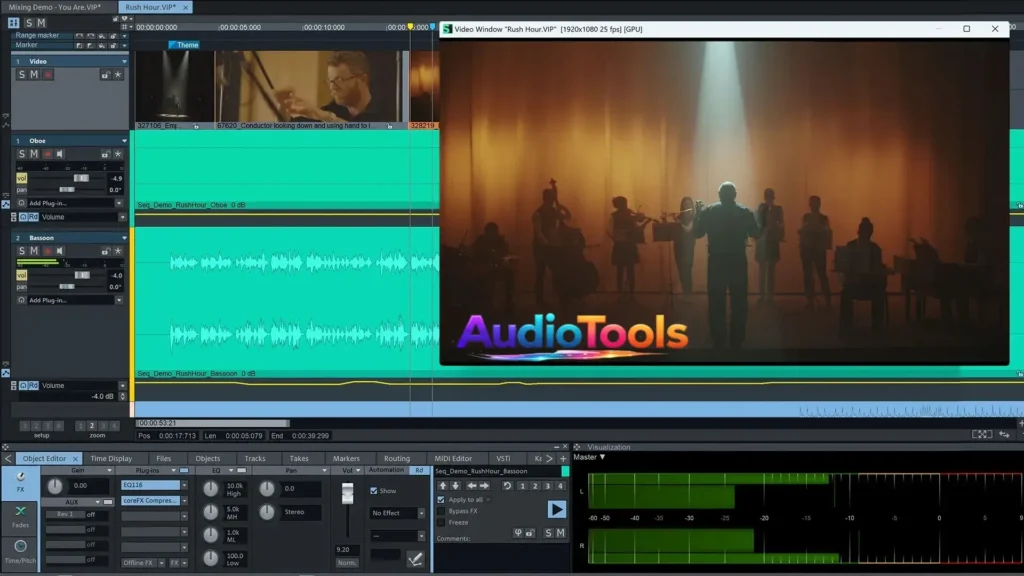Viewport: 1024px width, 576px height.
Task: Click the Oboe track lock icon
Action: click(x=104, y=154)
